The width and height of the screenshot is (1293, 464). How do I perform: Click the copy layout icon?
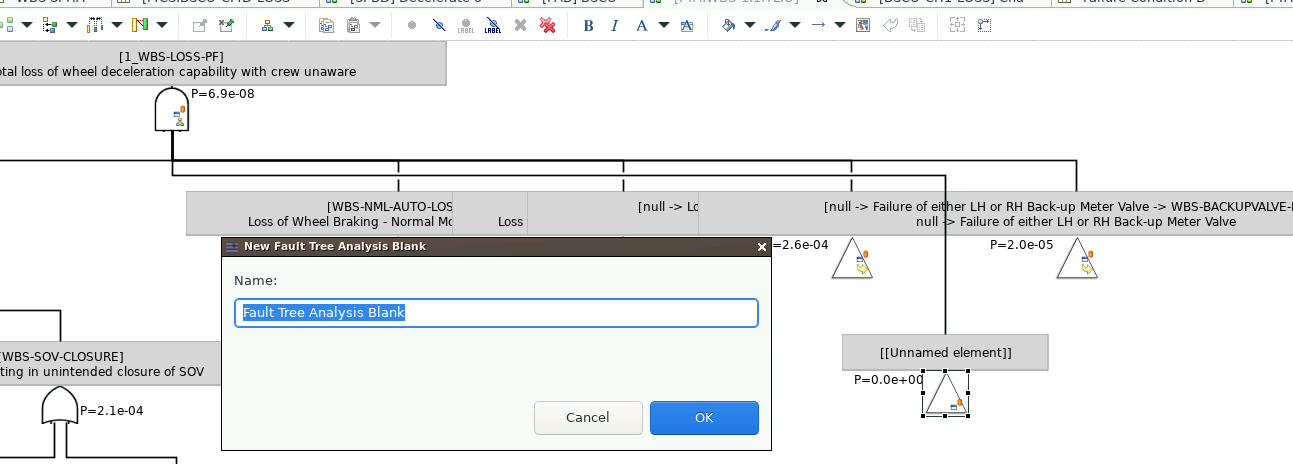coord(326,25)
